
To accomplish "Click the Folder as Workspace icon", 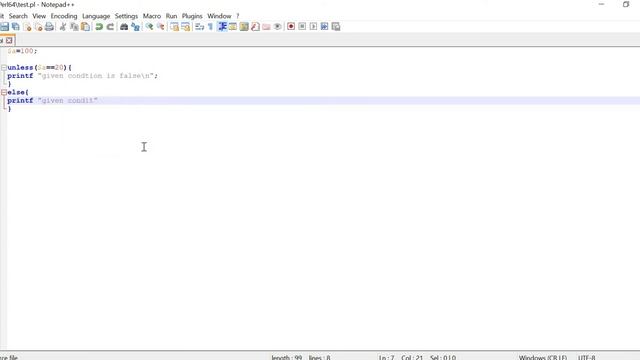I will tap(266, 27).
